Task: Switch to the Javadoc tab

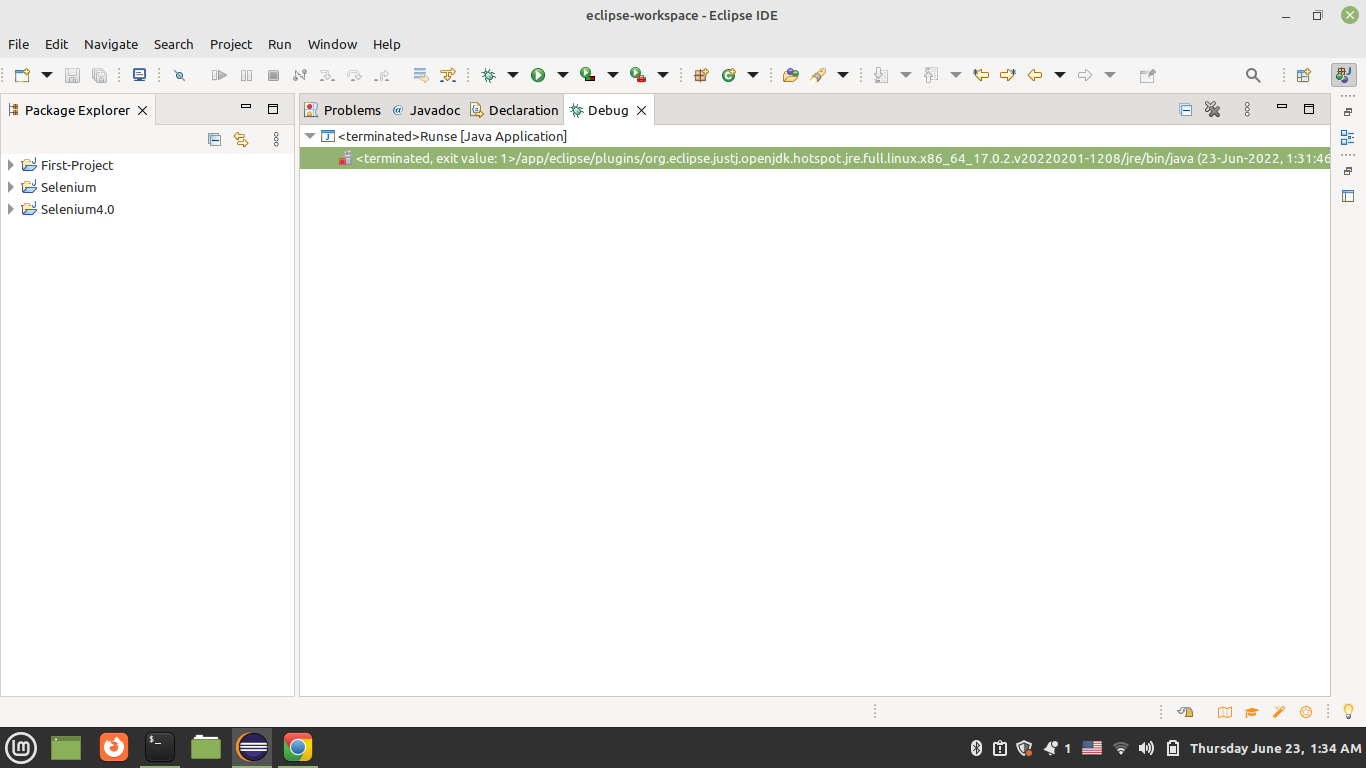Action: (x=426, y=110)
